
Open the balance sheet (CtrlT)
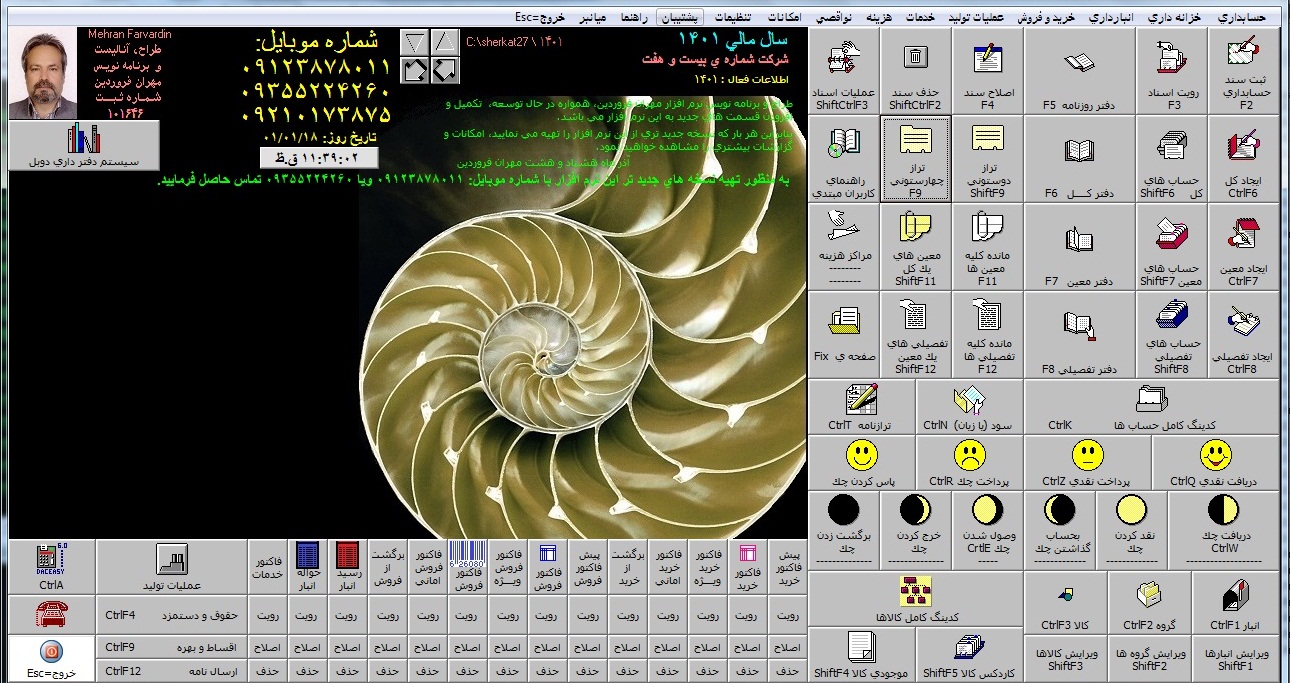click(861, 406)
